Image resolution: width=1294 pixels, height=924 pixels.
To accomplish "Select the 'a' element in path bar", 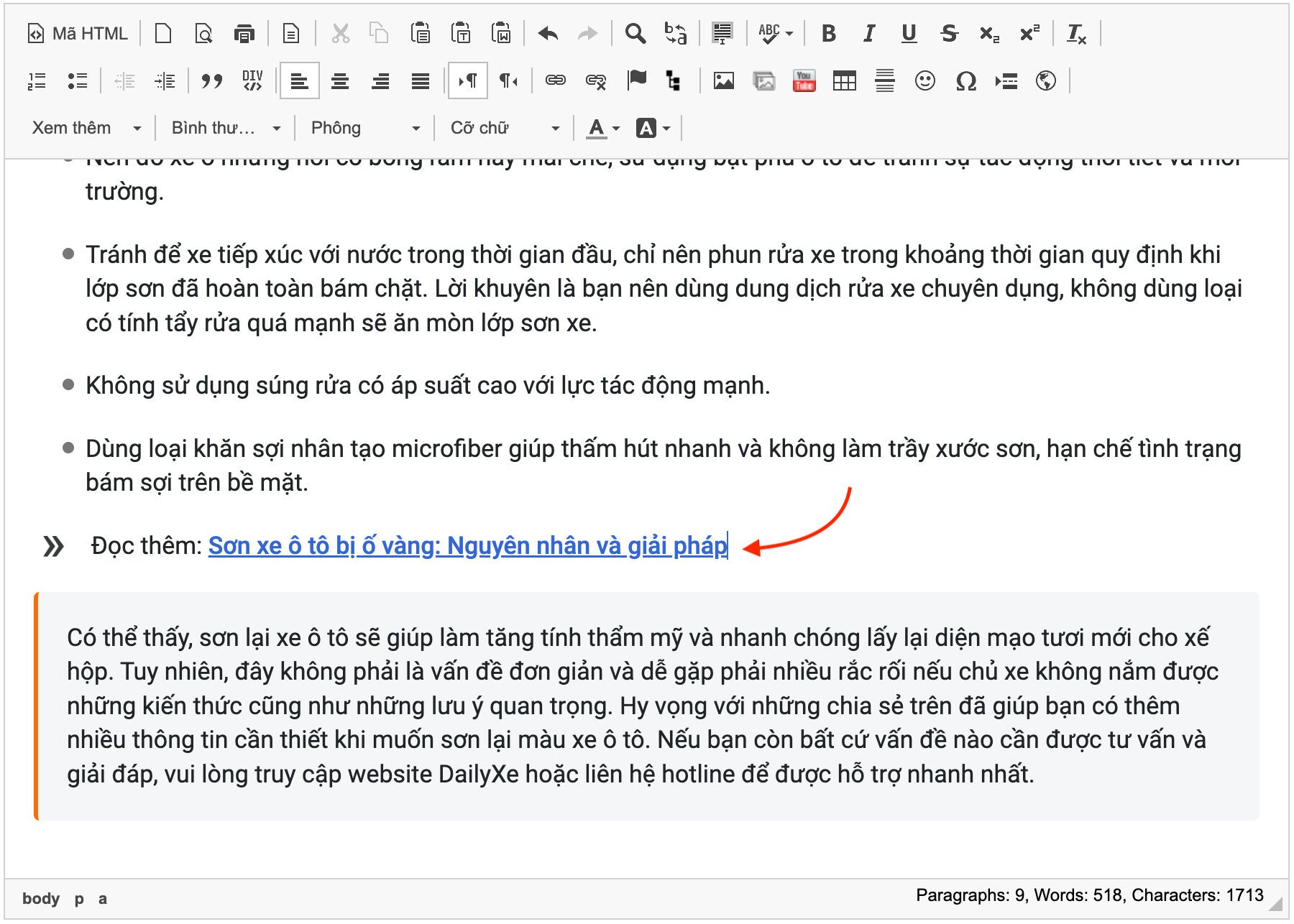I will tap(103, 898).
